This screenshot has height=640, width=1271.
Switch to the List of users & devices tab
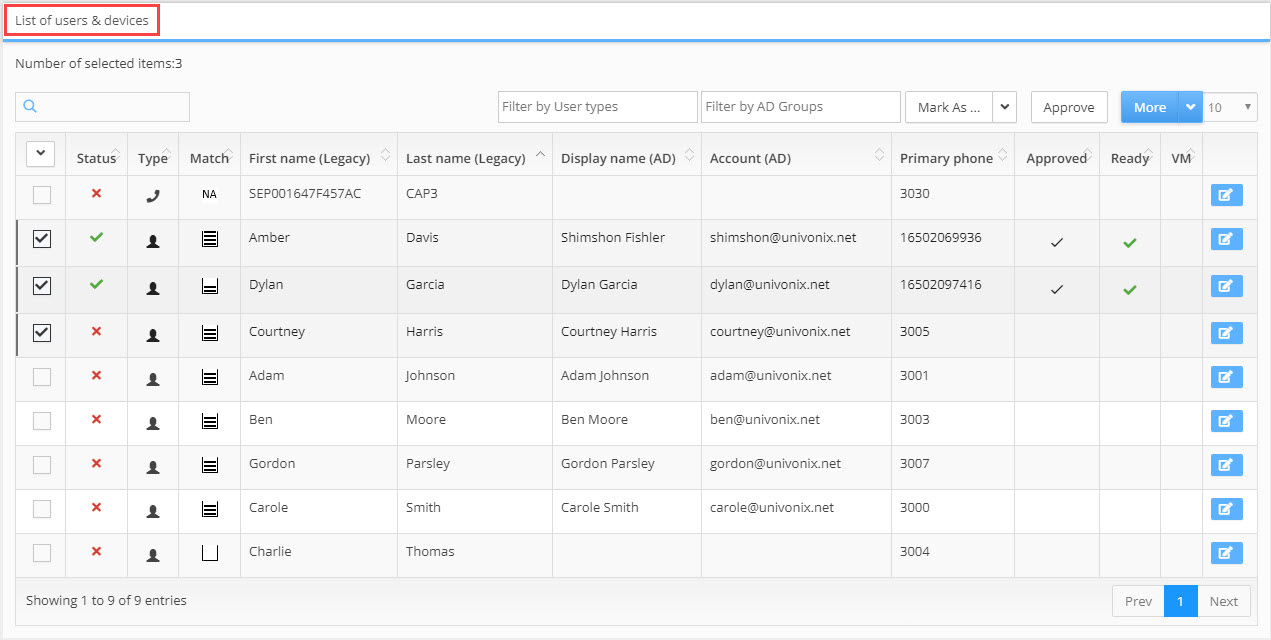point(82,19)
